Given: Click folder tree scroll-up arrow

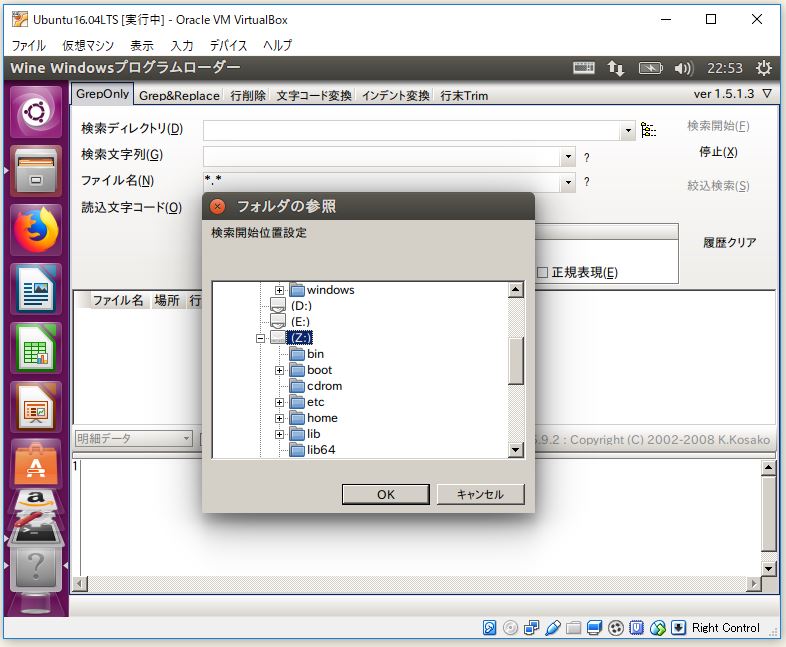Looking at the screenshot, I should 516,290.
